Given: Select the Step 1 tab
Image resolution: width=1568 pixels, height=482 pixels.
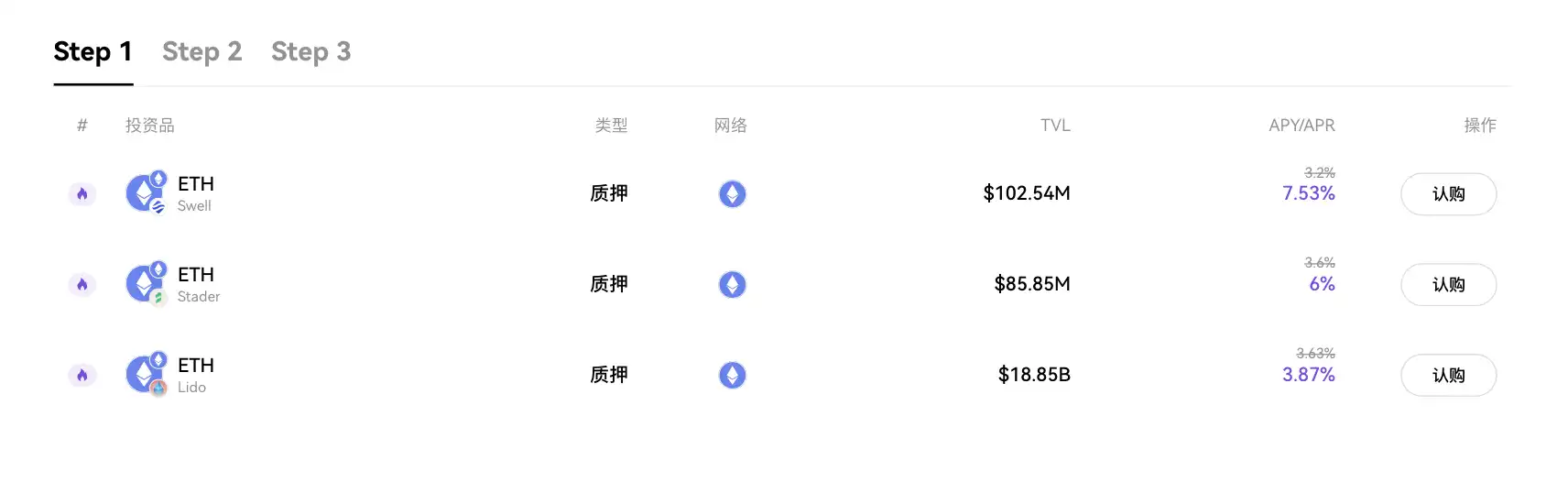Looking at the screenshot, I should tap(93, 51).
